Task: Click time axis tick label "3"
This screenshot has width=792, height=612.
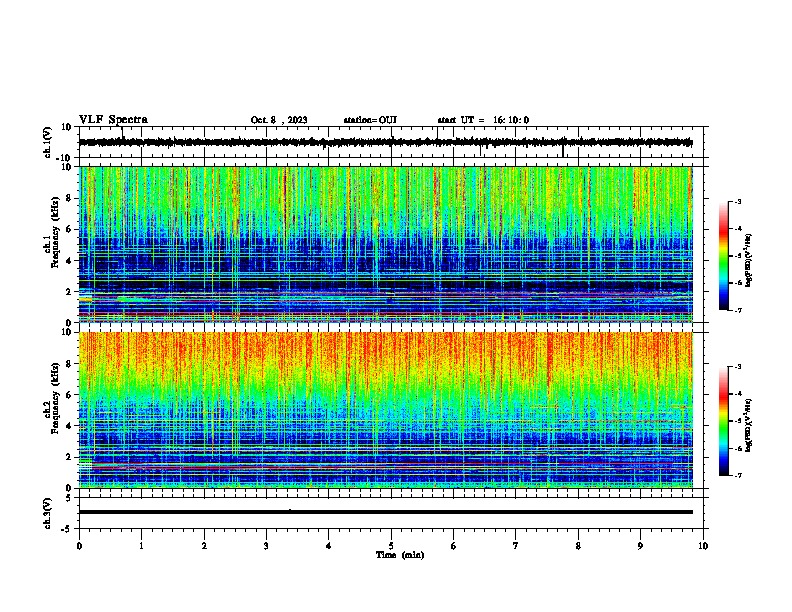Action: (266, 546)
